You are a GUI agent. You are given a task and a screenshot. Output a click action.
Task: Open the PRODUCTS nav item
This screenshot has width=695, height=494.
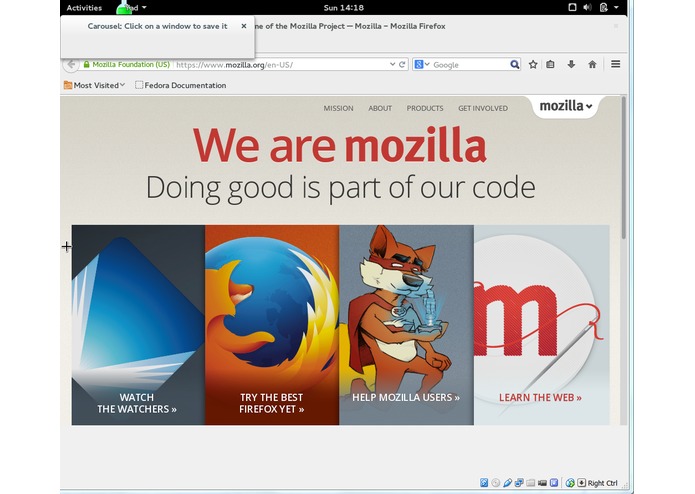tap(425, 108)
